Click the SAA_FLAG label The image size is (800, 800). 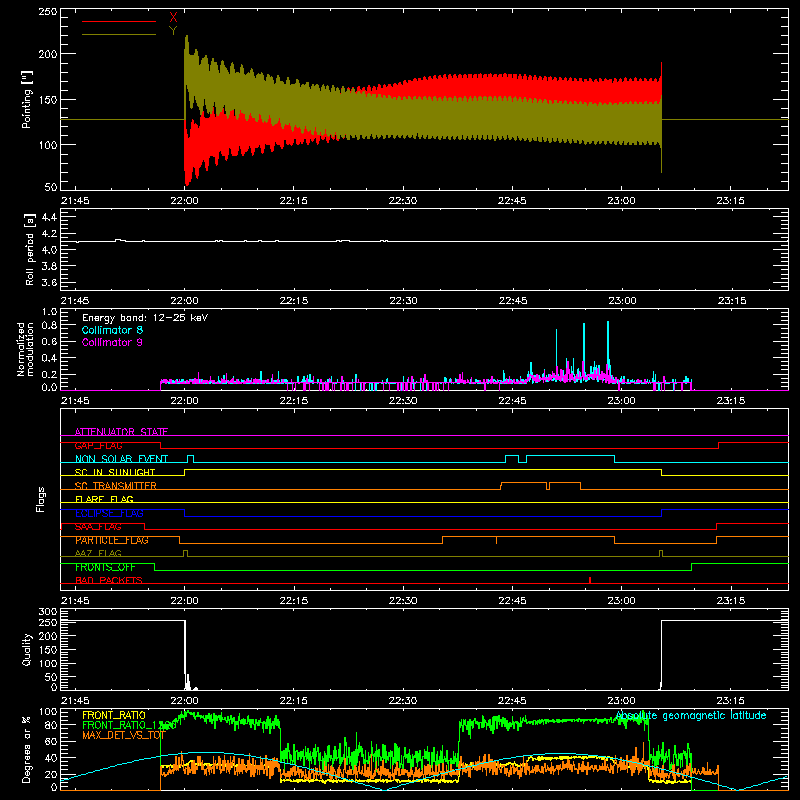click(x=98, y=527)
